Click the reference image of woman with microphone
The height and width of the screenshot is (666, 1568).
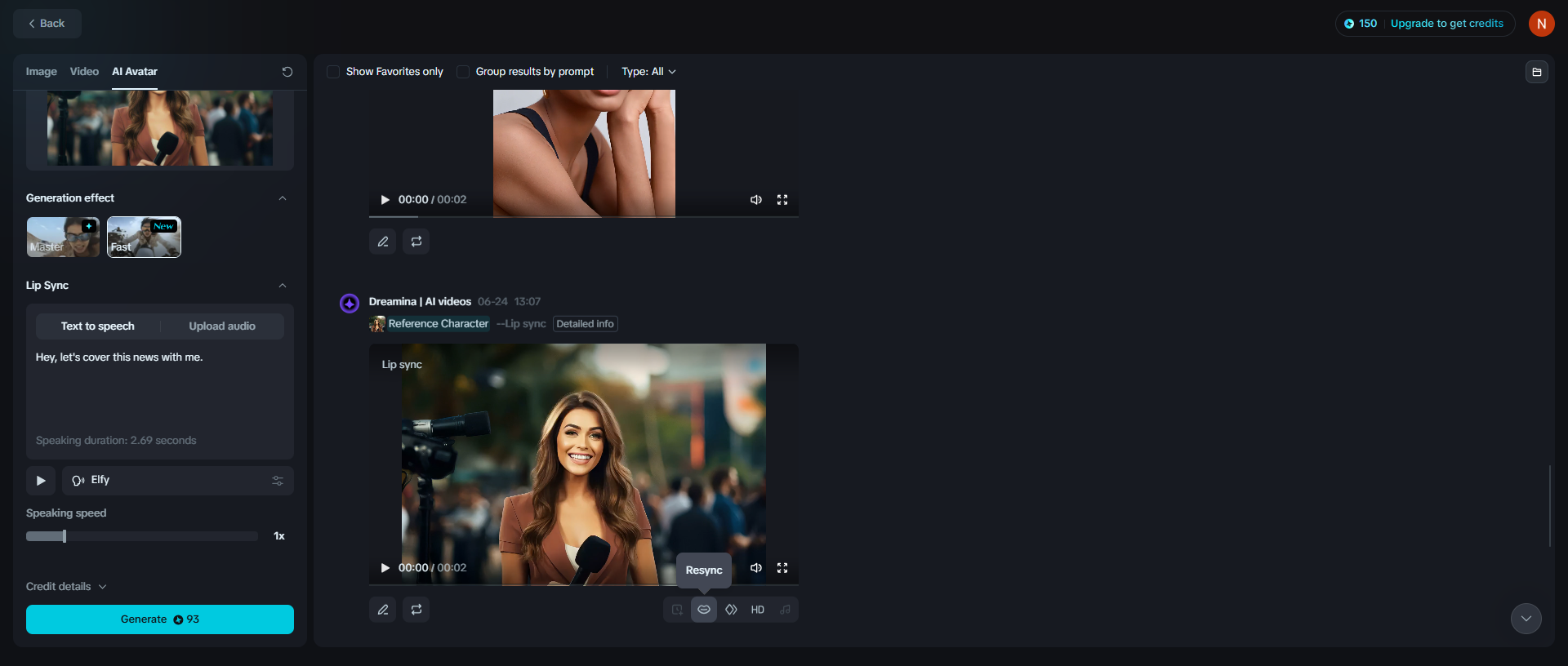tap(160, 128)
